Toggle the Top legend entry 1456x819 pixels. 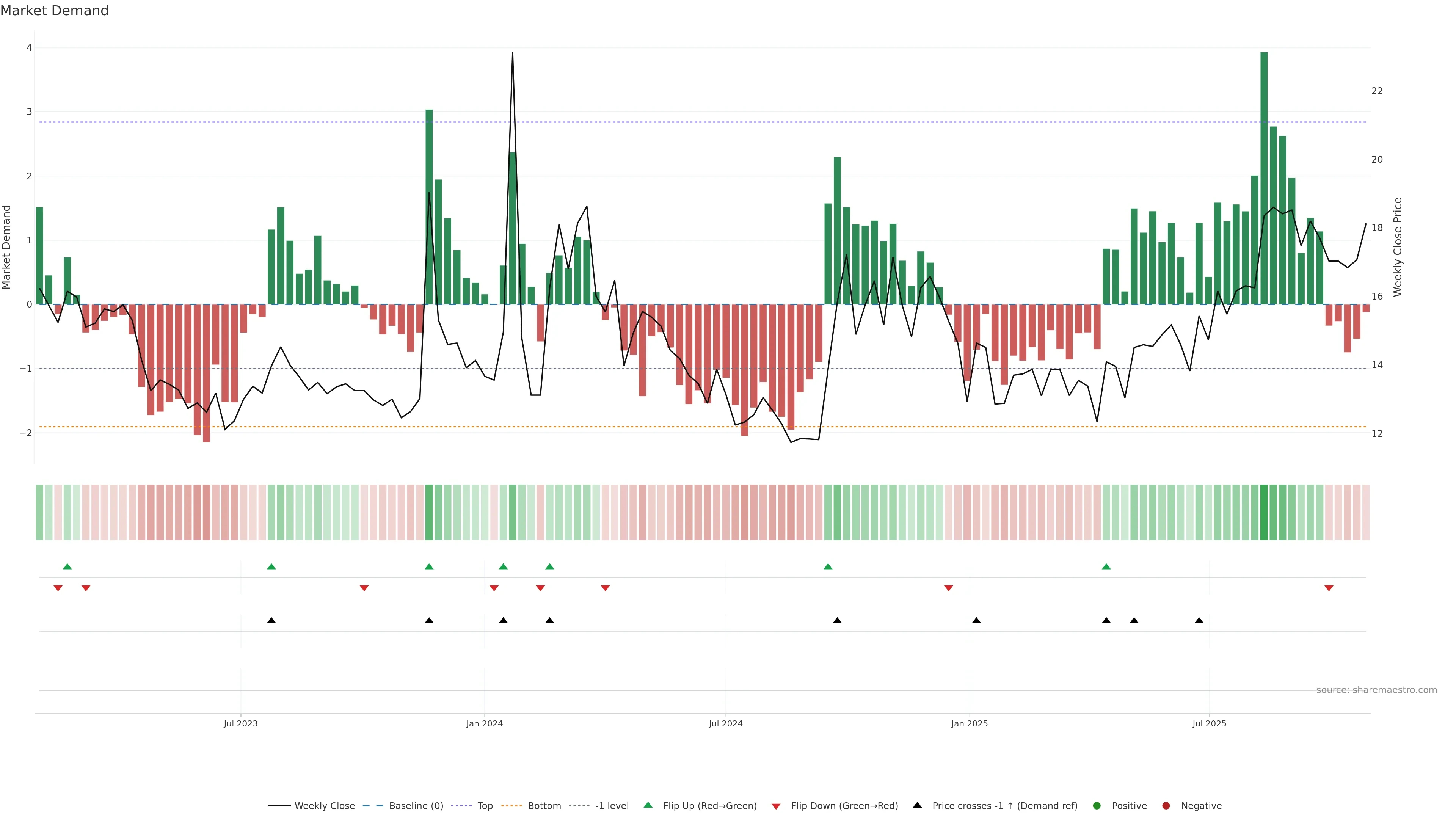[x=485, y=805]
